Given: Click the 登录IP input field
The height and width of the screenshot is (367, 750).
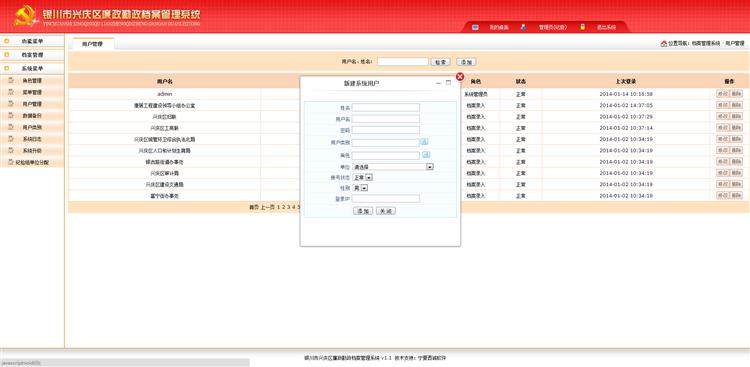Looking at the screenshot, I should 386,199.
